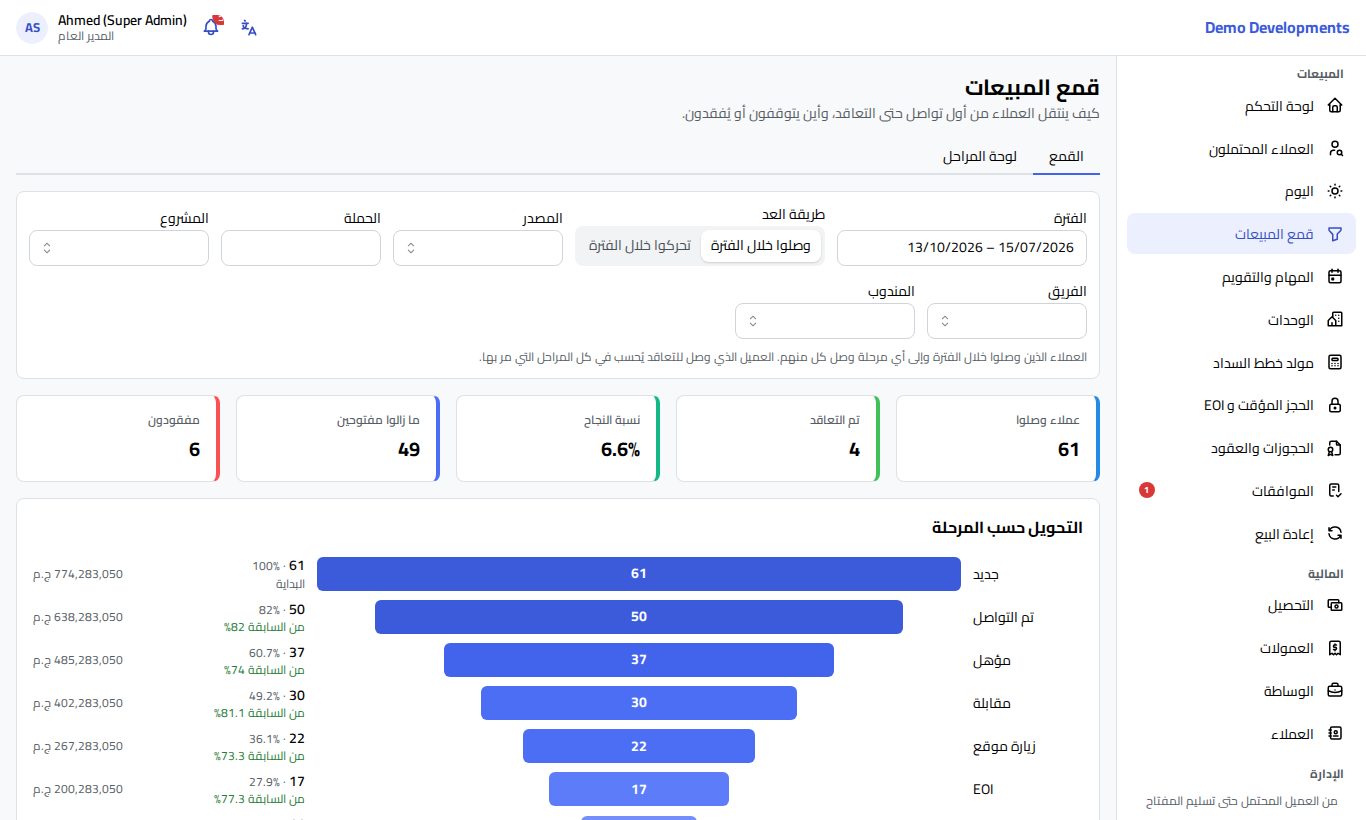The image size is (1366, 820).
Task: Click the مقابلة funnel bar showing 30
Action: point(639,703)
